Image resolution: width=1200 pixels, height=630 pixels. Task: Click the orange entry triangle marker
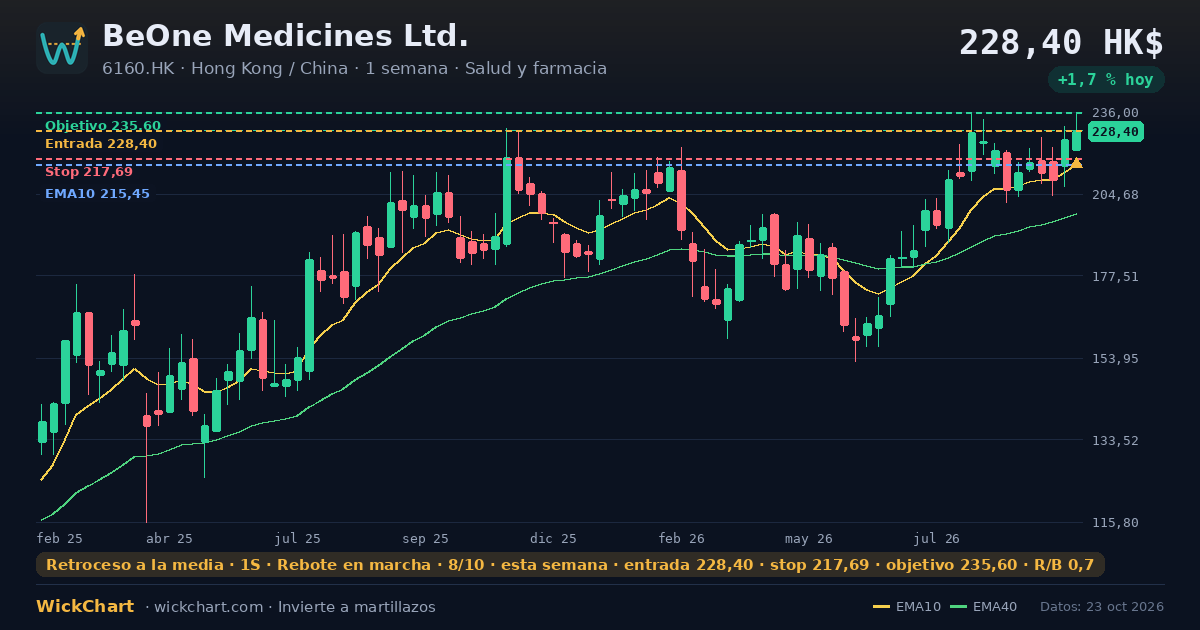(x=1077, y=163)
